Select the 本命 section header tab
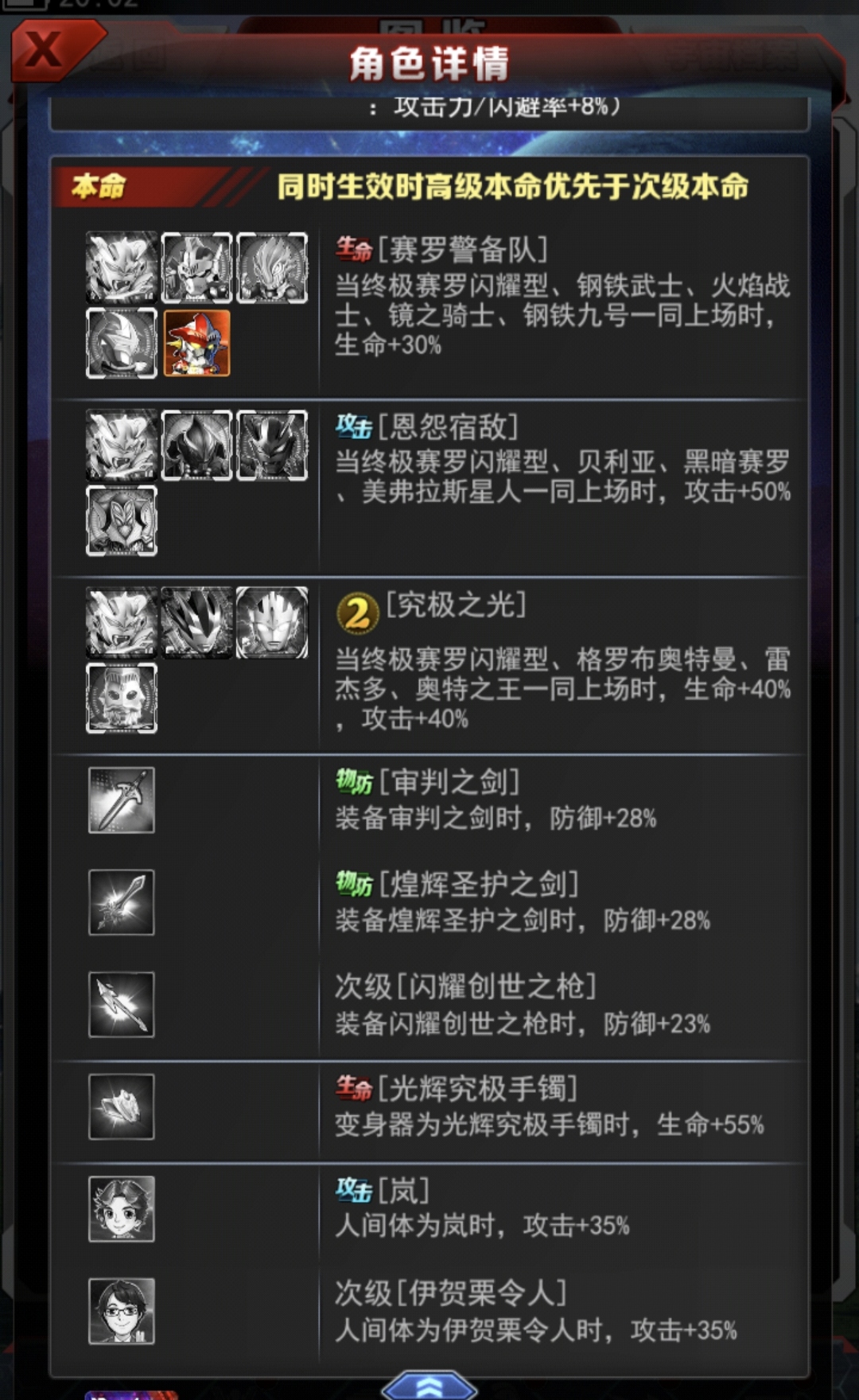Image resolution: width=859 pixels, height=1400 pixels. [x=99, y=186]
